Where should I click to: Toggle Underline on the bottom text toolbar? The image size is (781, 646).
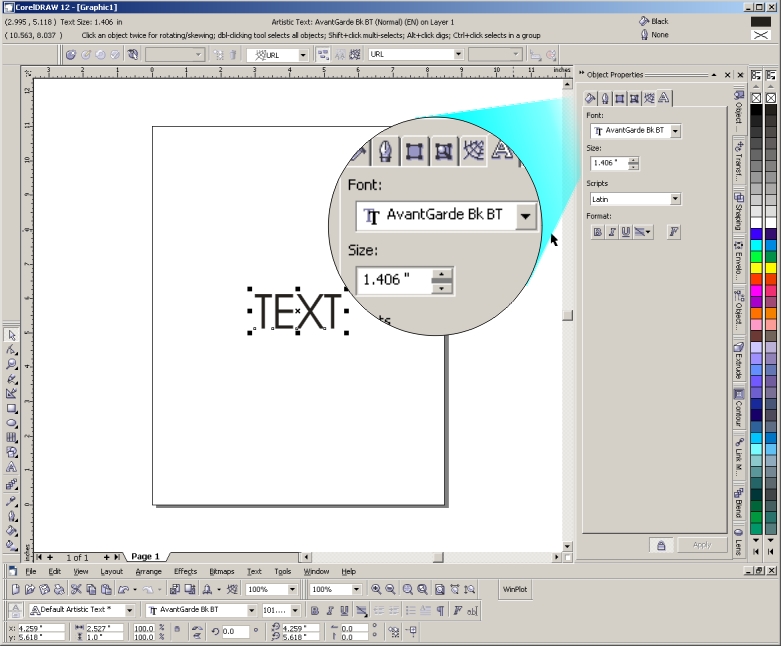tap(344, 611)
